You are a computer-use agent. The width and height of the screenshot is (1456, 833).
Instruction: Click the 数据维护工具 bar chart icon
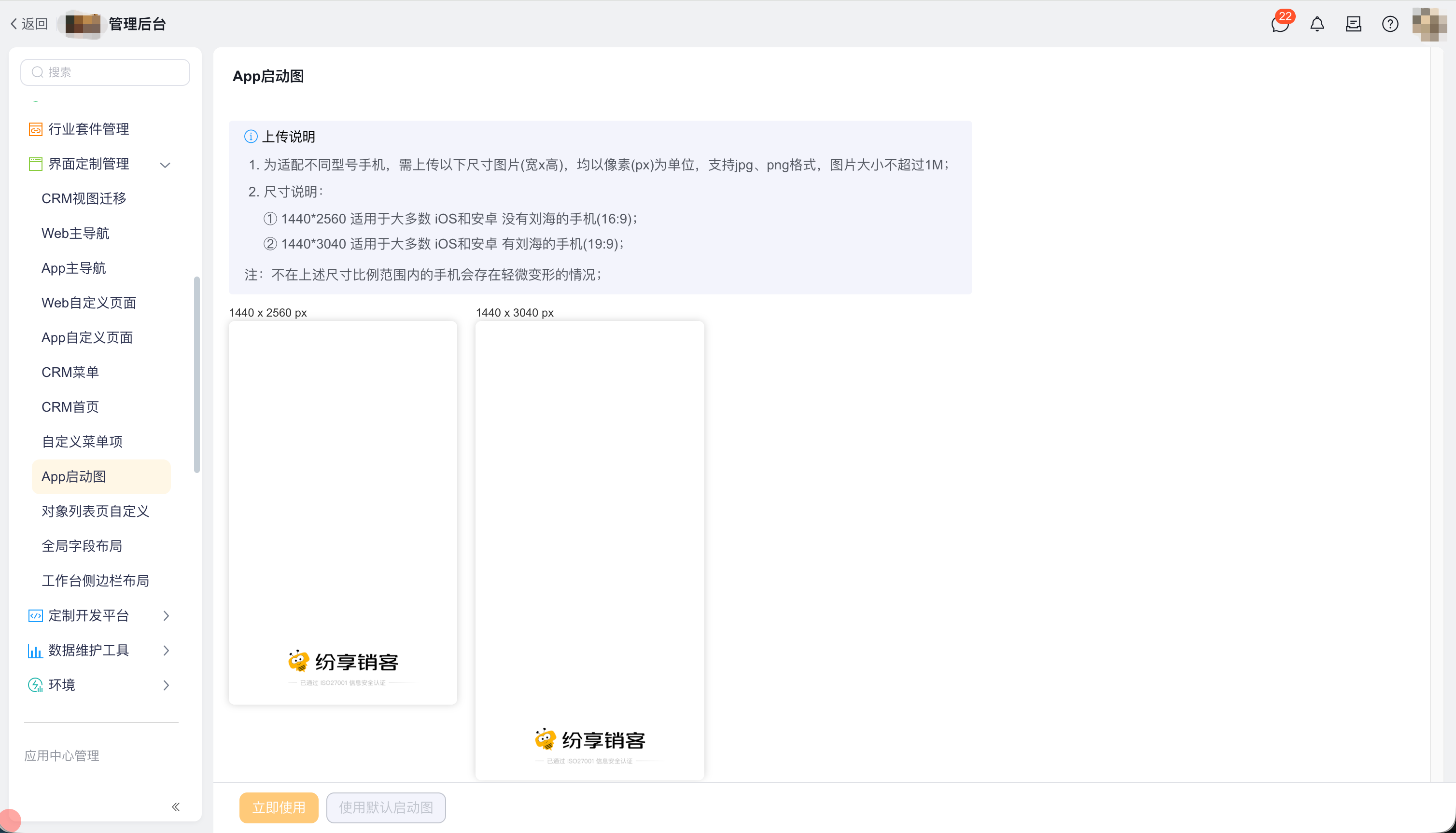tap(35, 651)
